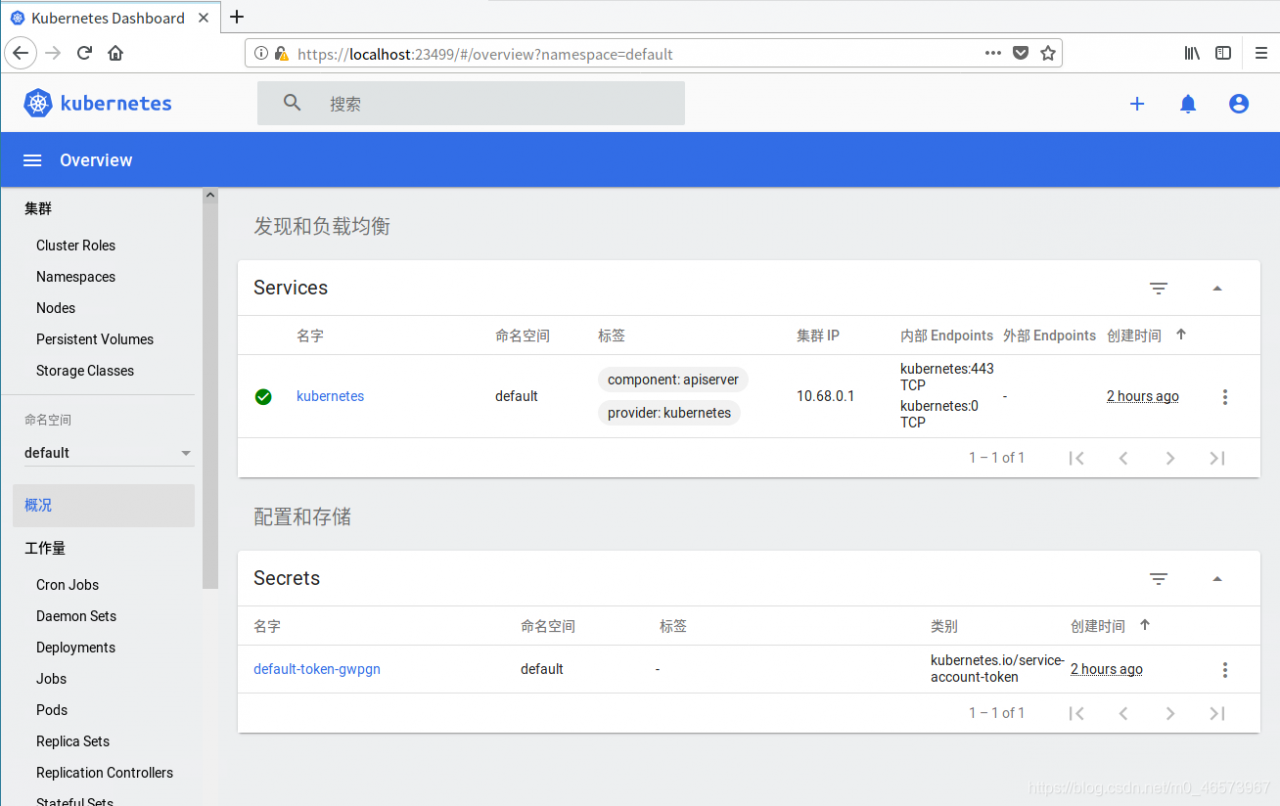Screen dimensions: 1280x806
Task: Click the sidebar vertical scrollbar
Action: (210, 390)
